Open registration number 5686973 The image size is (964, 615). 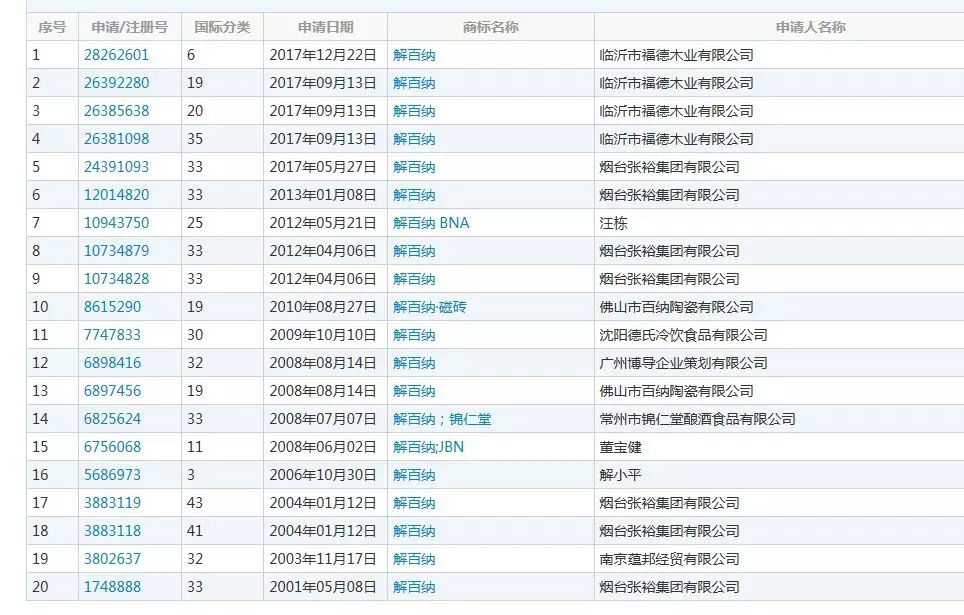[x=113, y=475]
